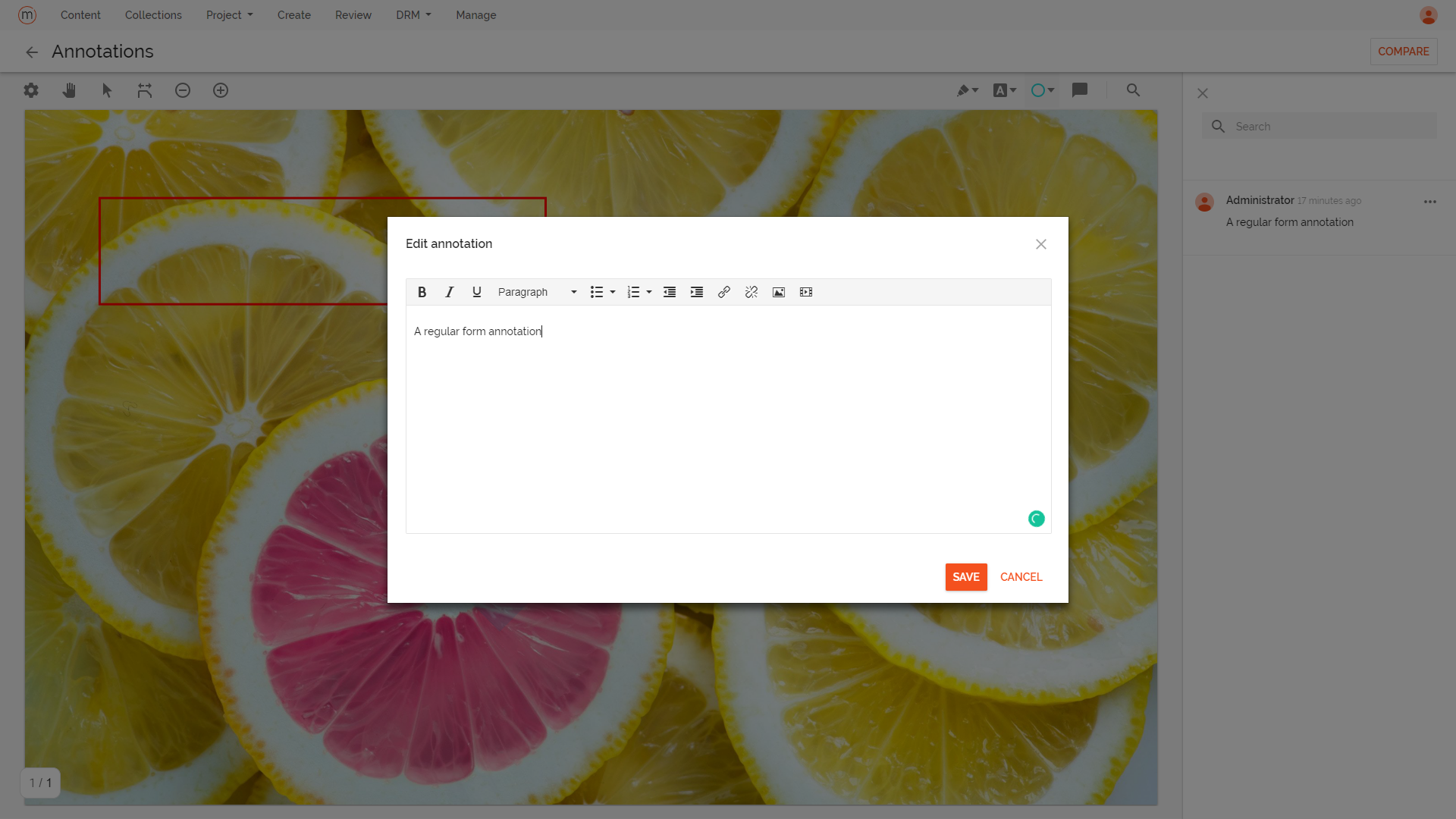
Task: Insert a link in the annotation editor
Action: 723,292
